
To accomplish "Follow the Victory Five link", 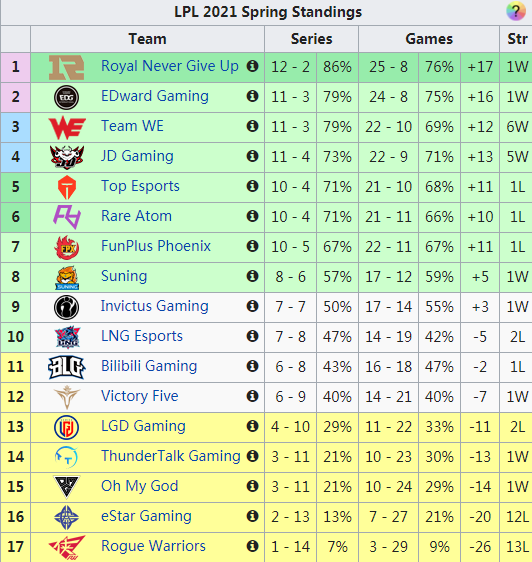I will point(140,396).
